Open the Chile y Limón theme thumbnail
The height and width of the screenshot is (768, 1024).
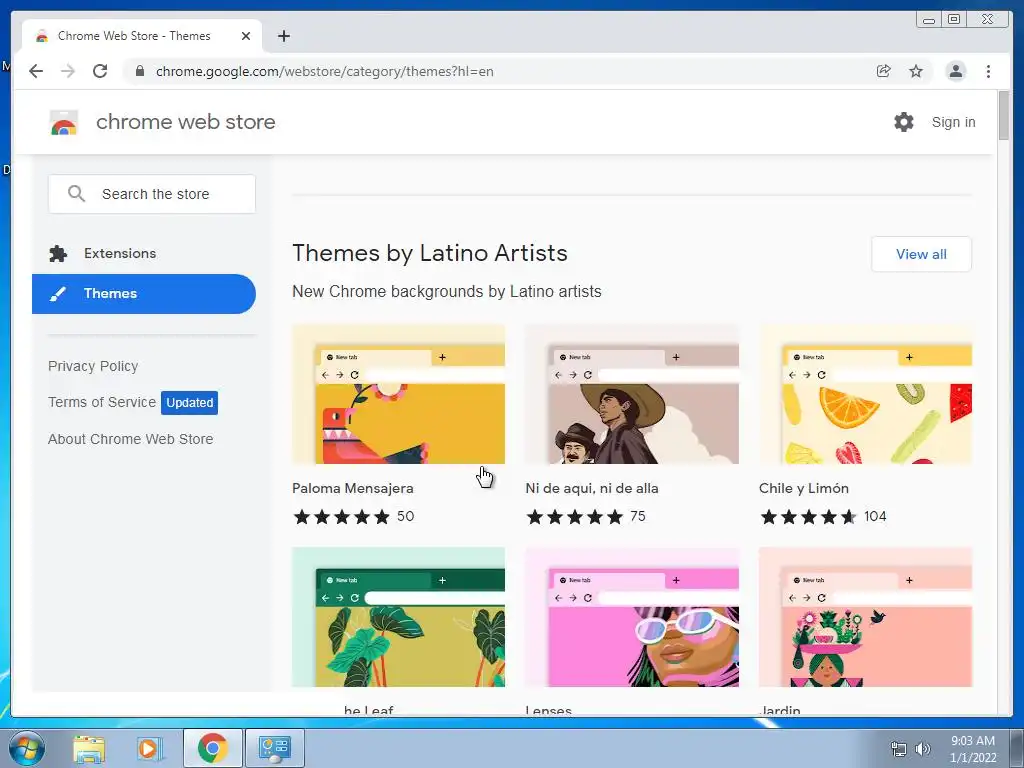coord(865,394)
